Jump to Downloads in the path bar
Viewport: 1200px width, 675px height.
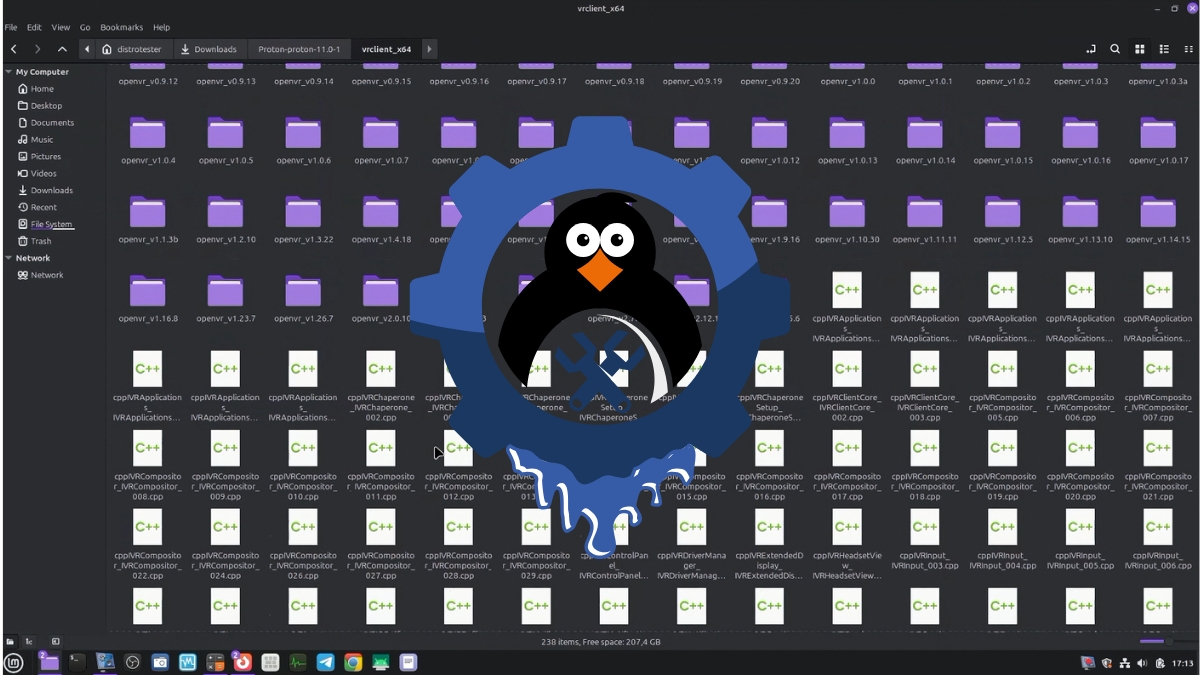tap(209, 49)
